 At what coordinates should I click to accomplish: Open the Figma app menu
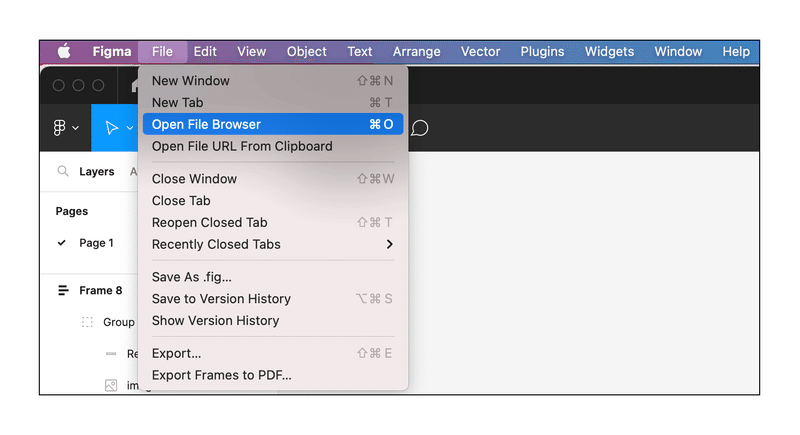[x=112, y=52]
